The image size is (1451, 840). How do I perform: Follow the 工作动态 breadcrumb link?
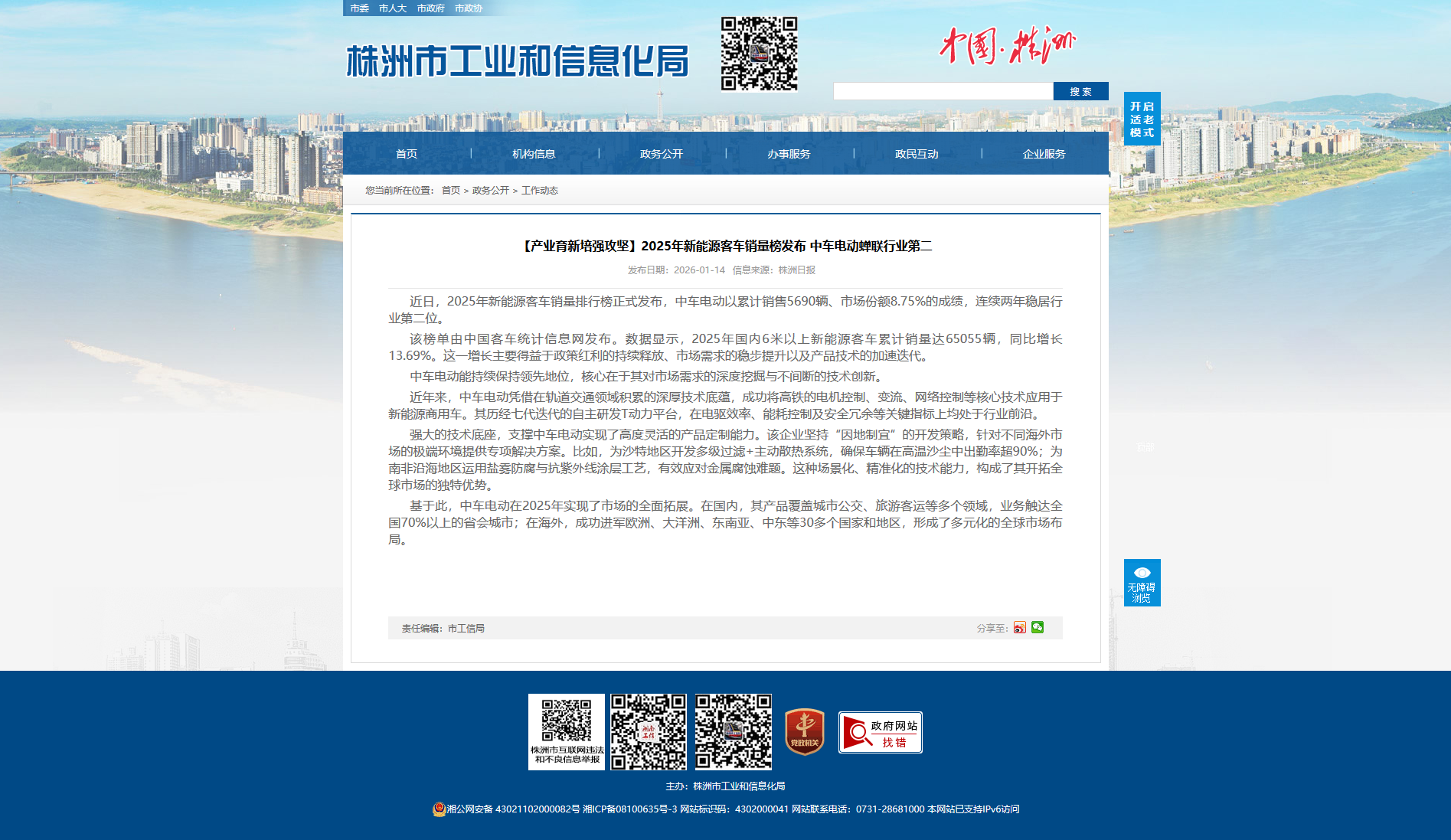(540, 191)
